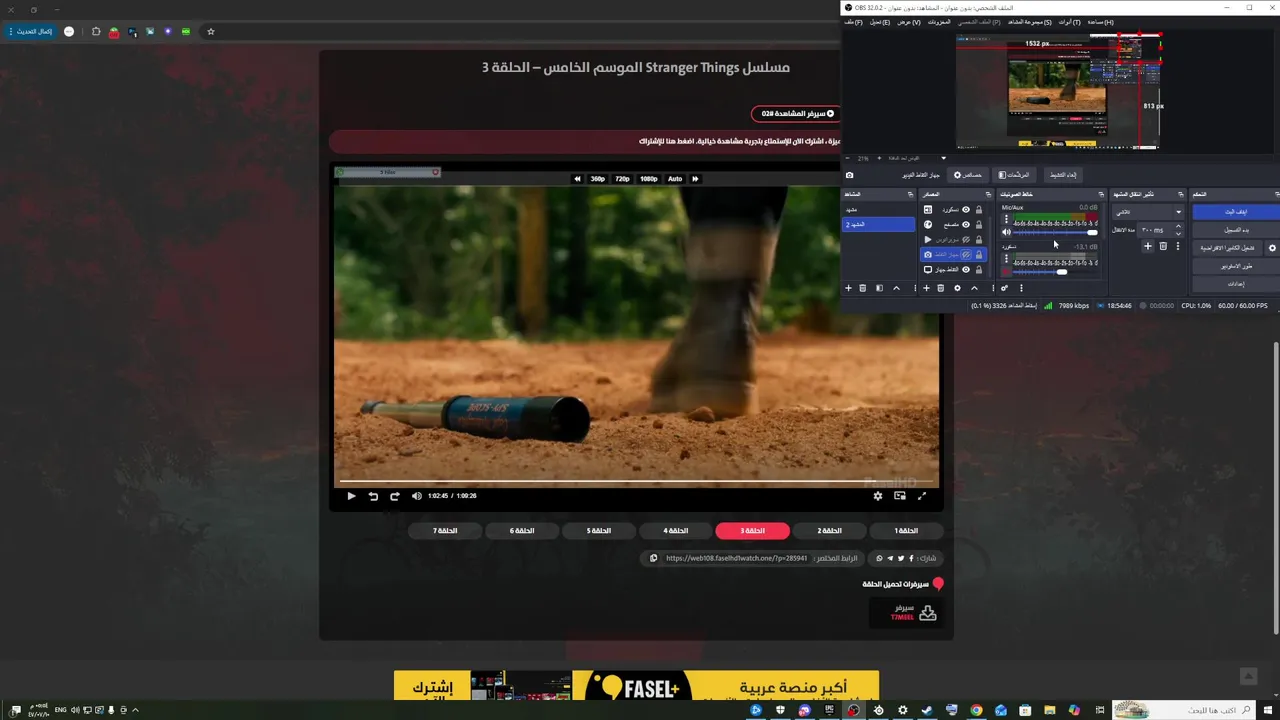Adjust second mixer channel volume slider
The image size is (1280, 720).
[1055, 271]
